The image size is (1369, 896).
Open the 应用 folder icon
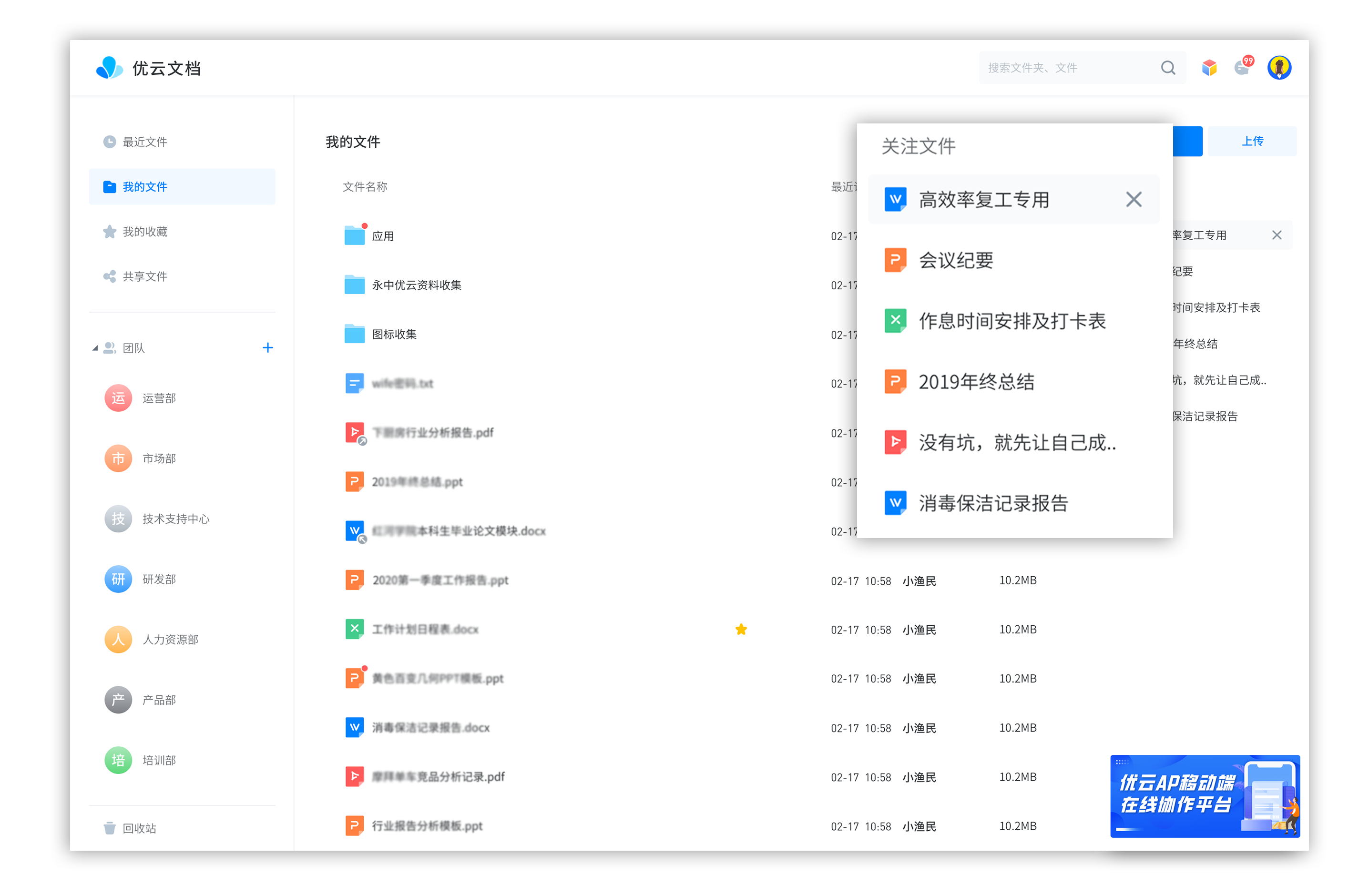tap(354, 235)
